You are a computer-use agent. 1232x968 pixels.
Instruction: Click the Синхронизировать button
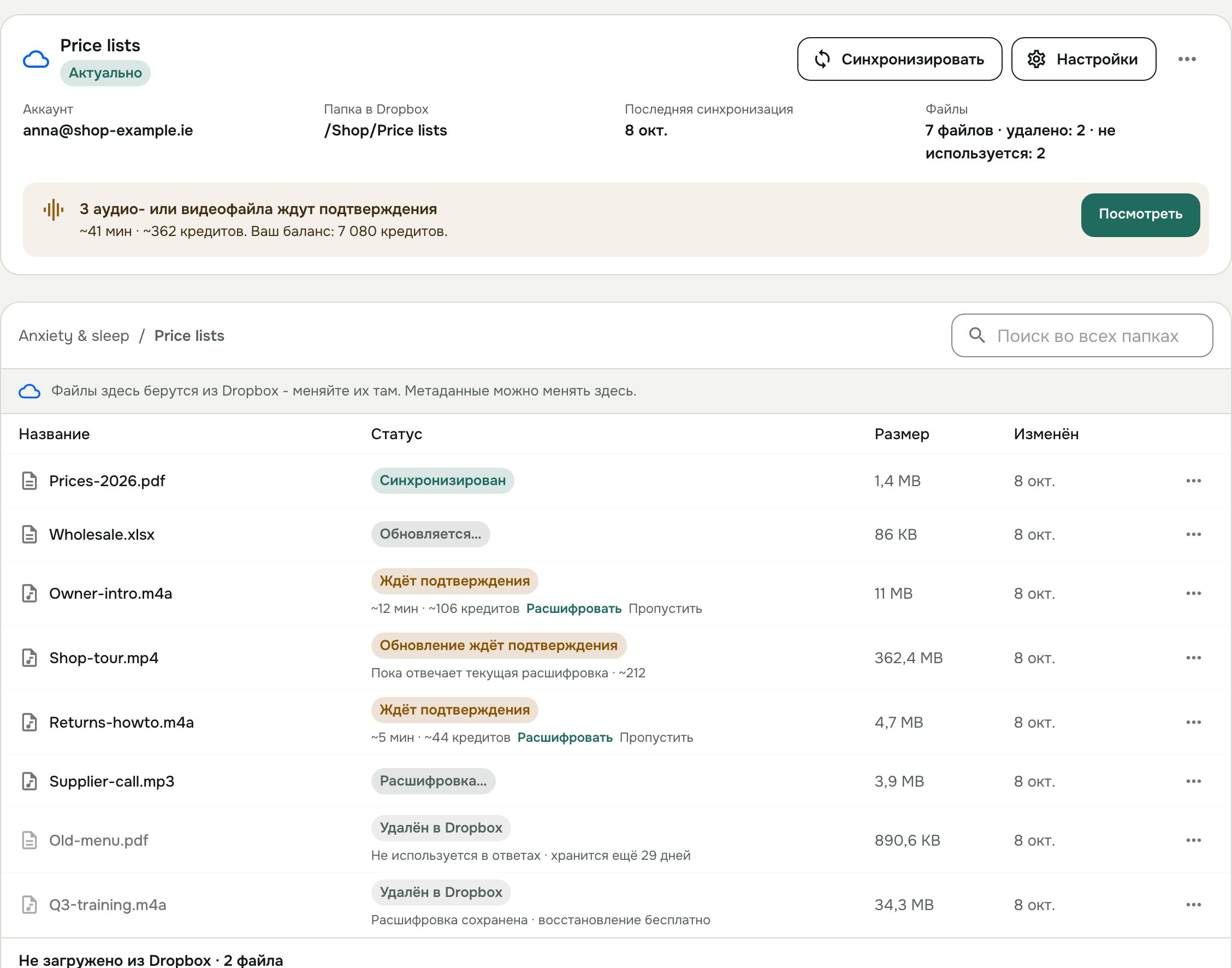point(899,59)
